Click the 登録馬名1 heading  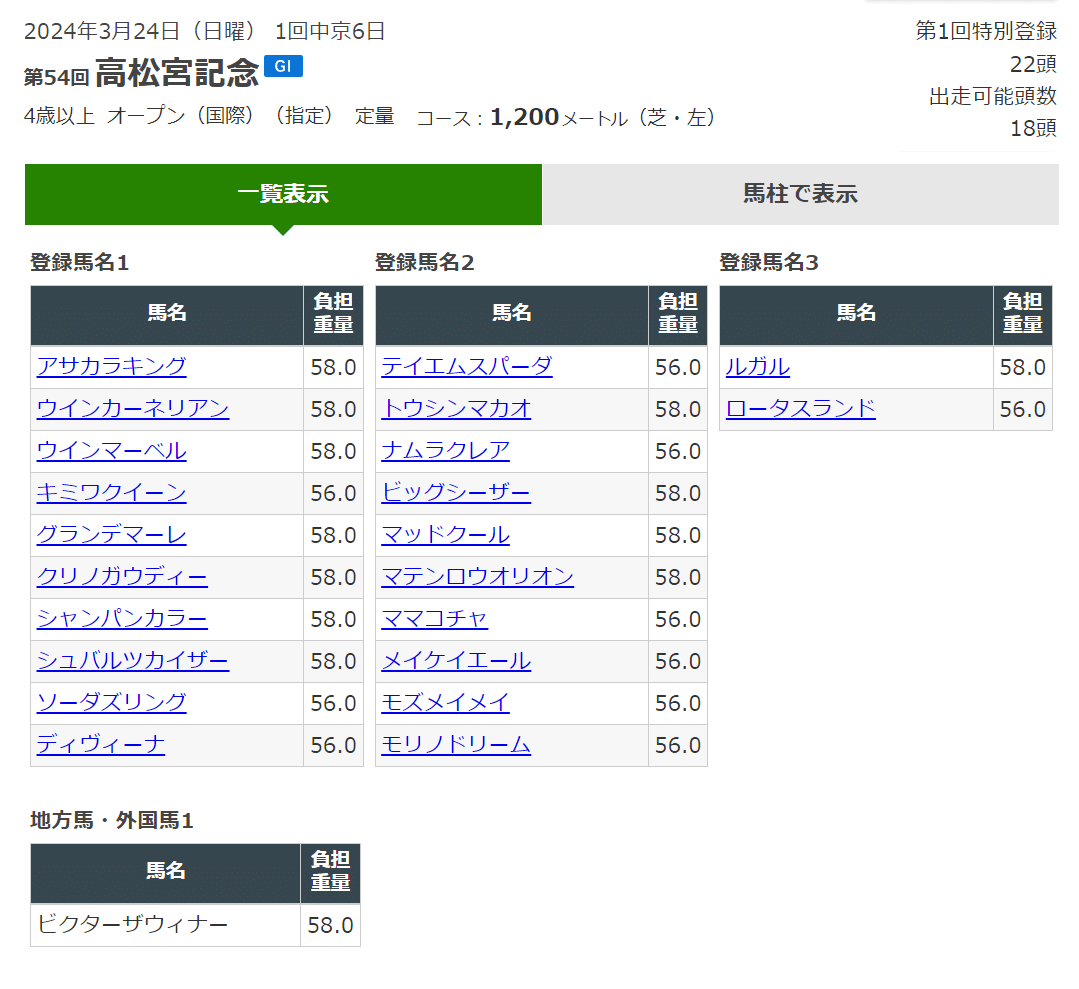80,262
